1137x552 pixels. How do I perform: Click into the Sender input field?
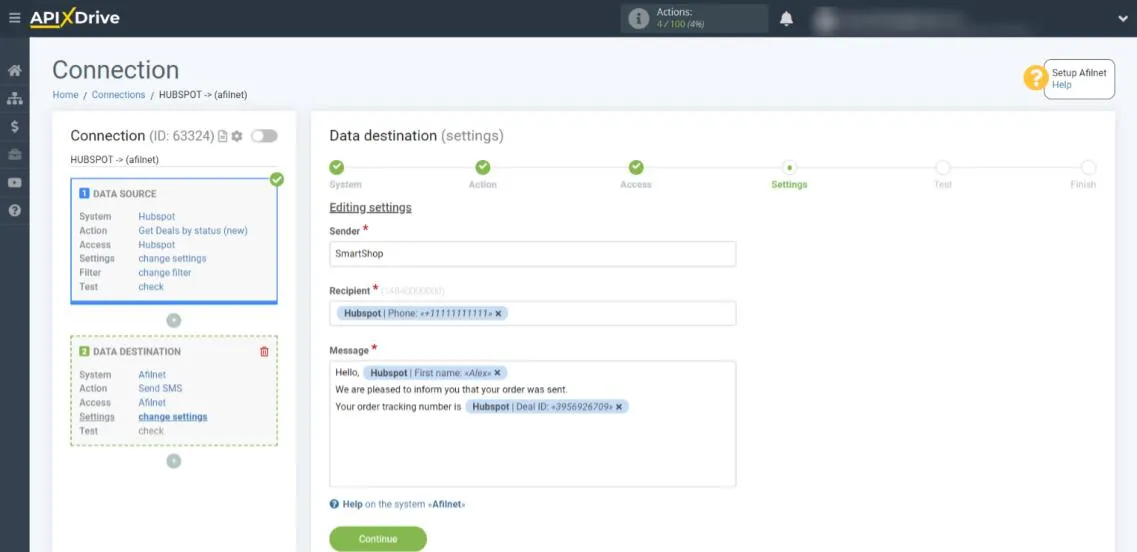click(532, 254)
